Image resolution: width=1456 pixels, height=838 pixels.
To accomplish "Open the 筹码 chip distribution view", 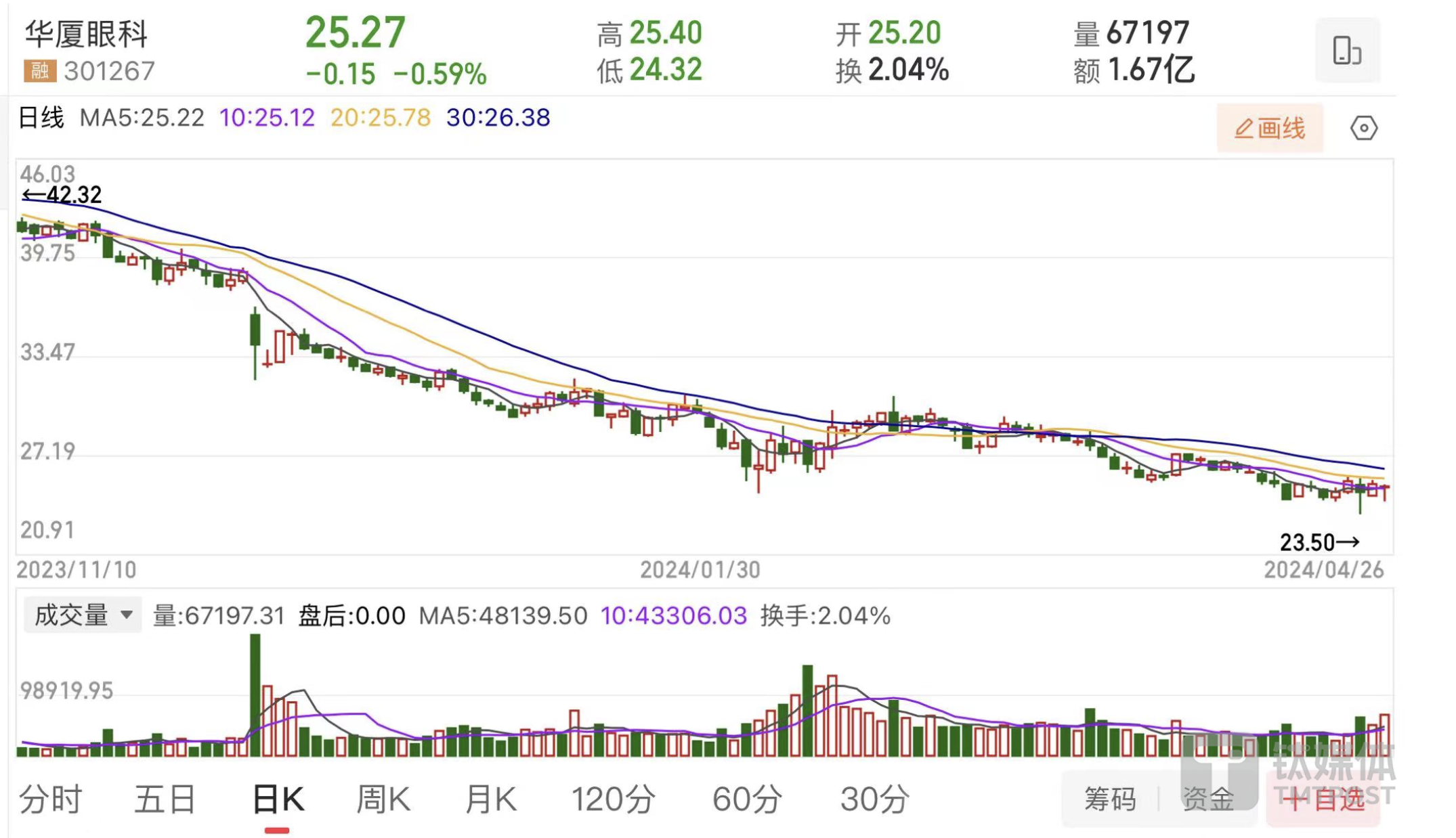I will (1110, 799).
